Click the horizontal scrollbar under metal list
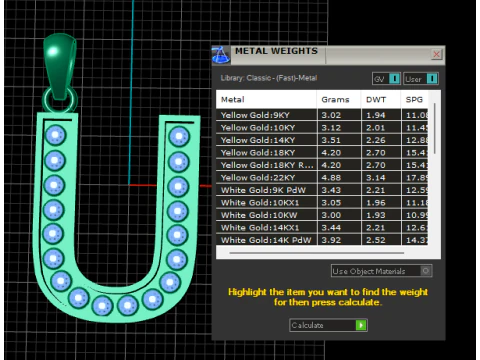Screen dimensions: 480x360 tap(317, 253)
